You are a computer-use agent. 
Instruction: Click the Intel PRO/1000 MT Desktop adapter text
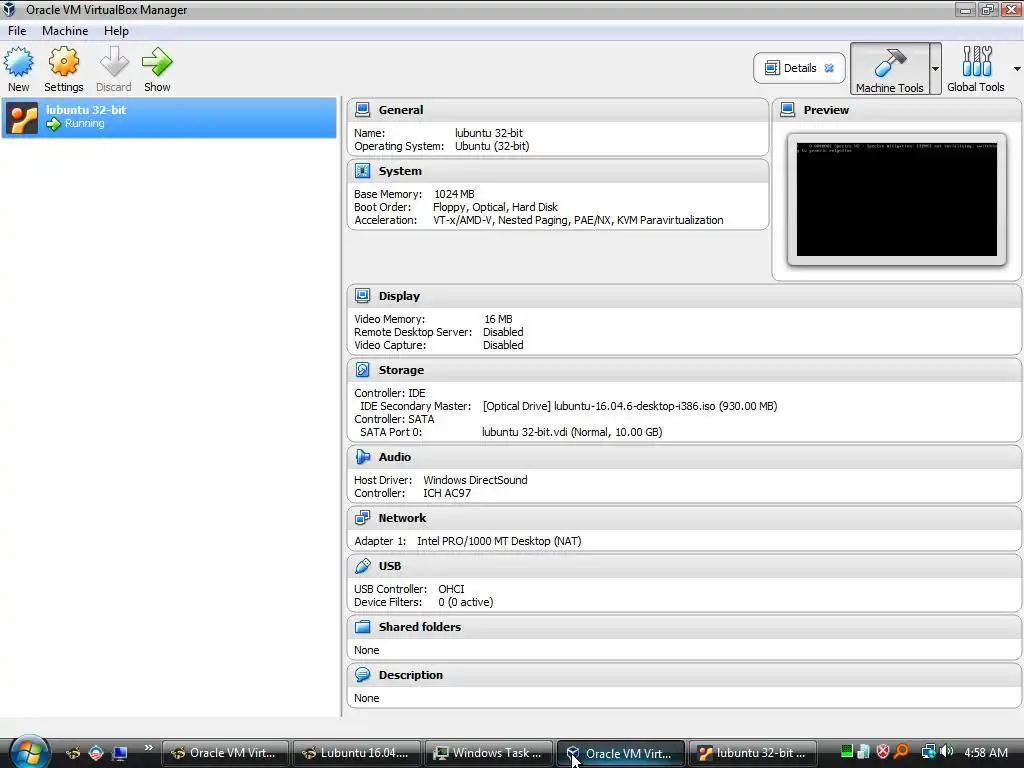(499, 541)
